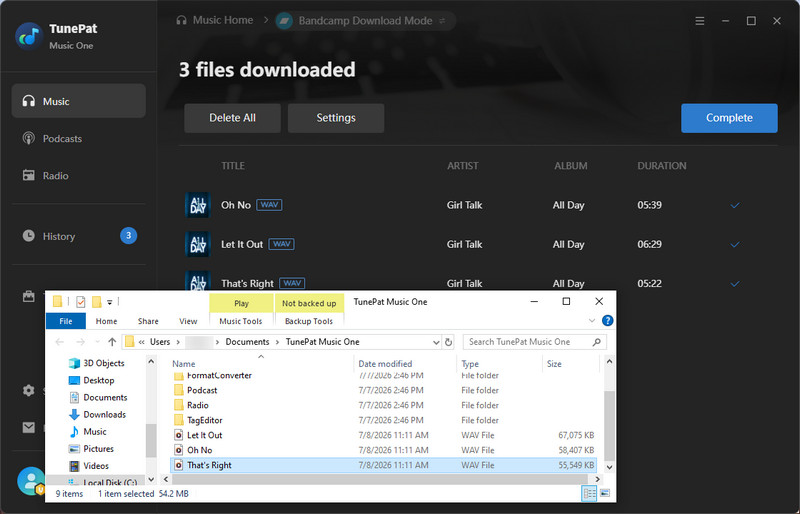
Task: Open the user account avatar in TunePat
Action: tap(31, 480)
